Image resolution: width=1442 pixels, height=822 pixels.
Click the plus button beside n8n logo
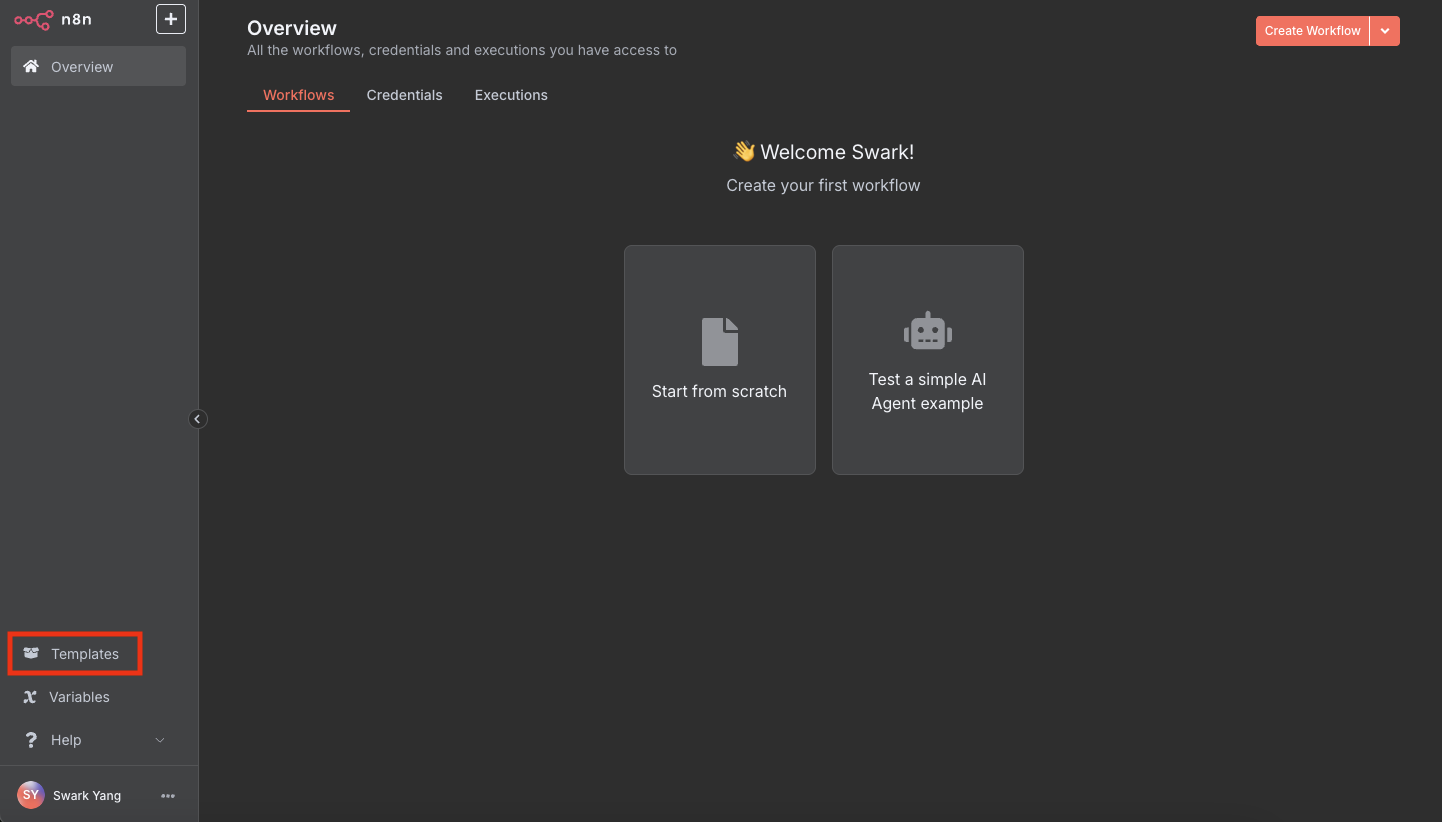pyautogui.click(x=171, y=19)
